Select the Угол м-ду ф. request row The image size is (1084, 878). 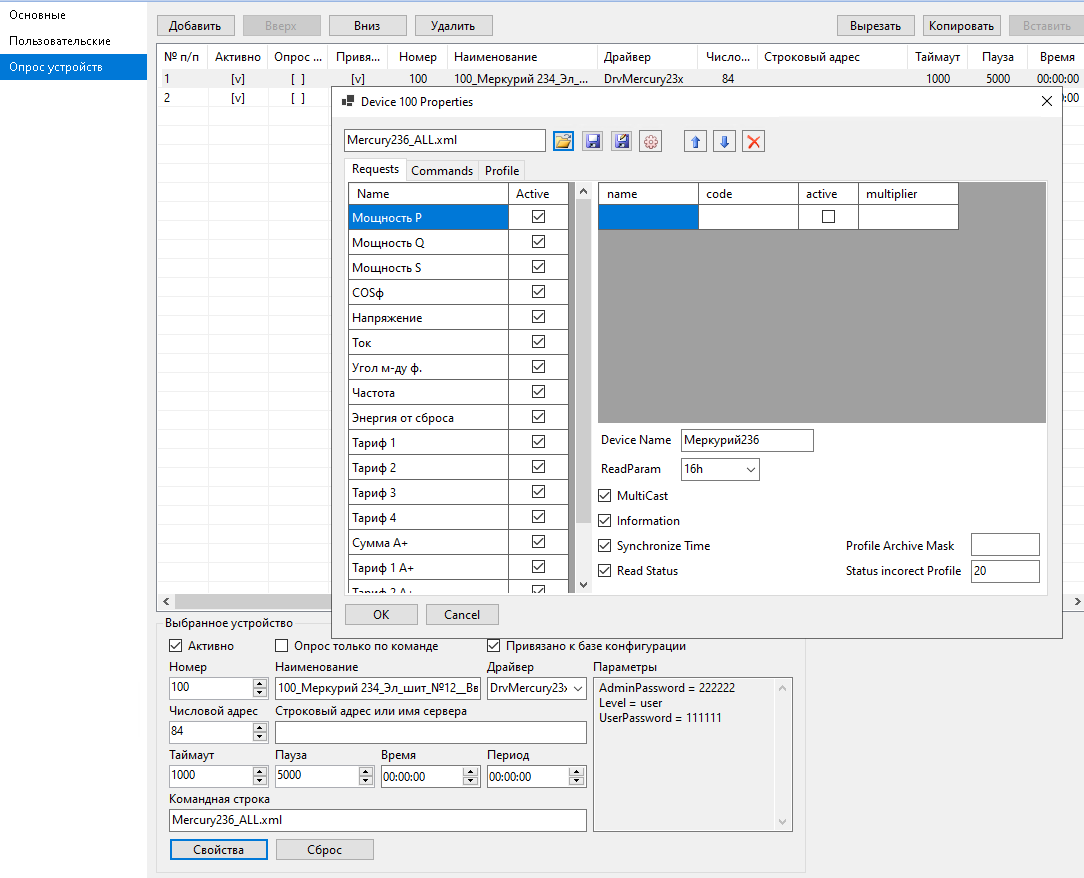(x=428, y=368)
